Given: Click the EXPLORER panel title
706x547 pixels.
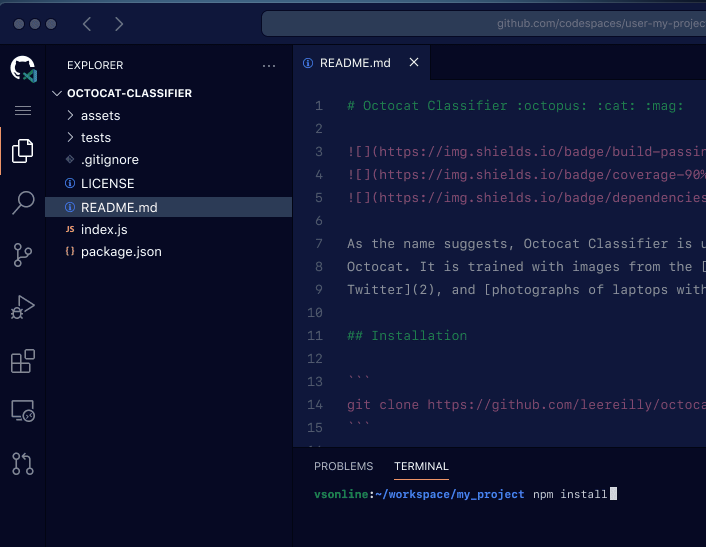Looking at the screenshot, I should tap(95, 65).
